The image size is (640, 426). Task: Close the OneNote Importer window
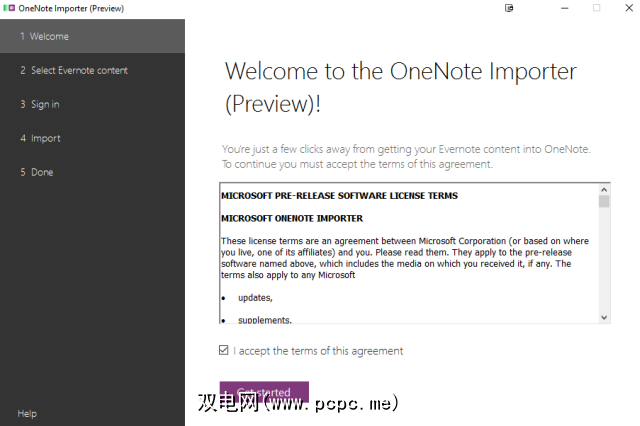coord(629,8)
